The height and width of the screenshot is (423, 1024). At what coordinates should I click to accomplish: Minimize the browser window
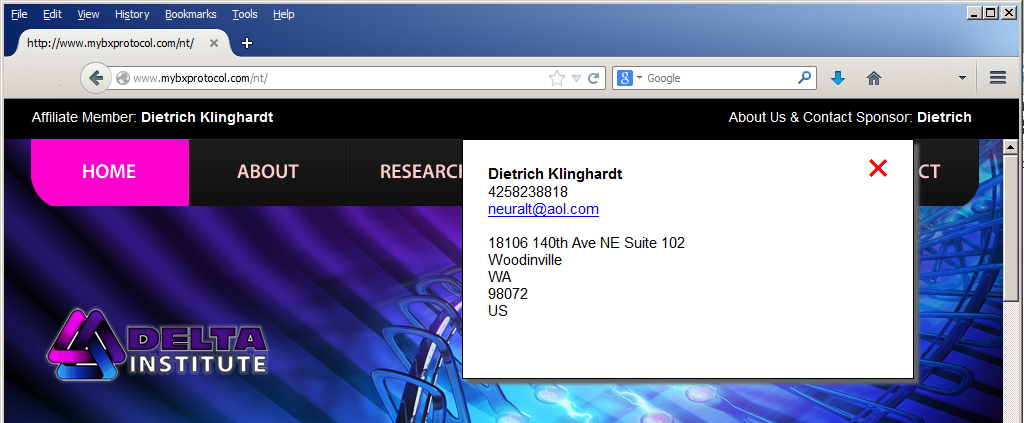coord(974,12)
